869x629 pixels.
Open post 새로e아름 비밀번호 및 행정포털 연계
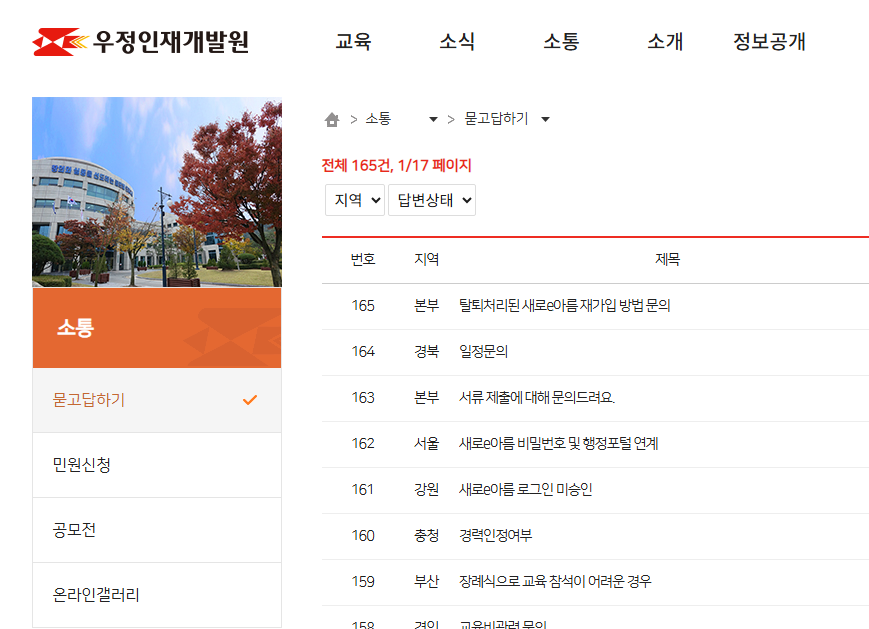pos(559,443)
